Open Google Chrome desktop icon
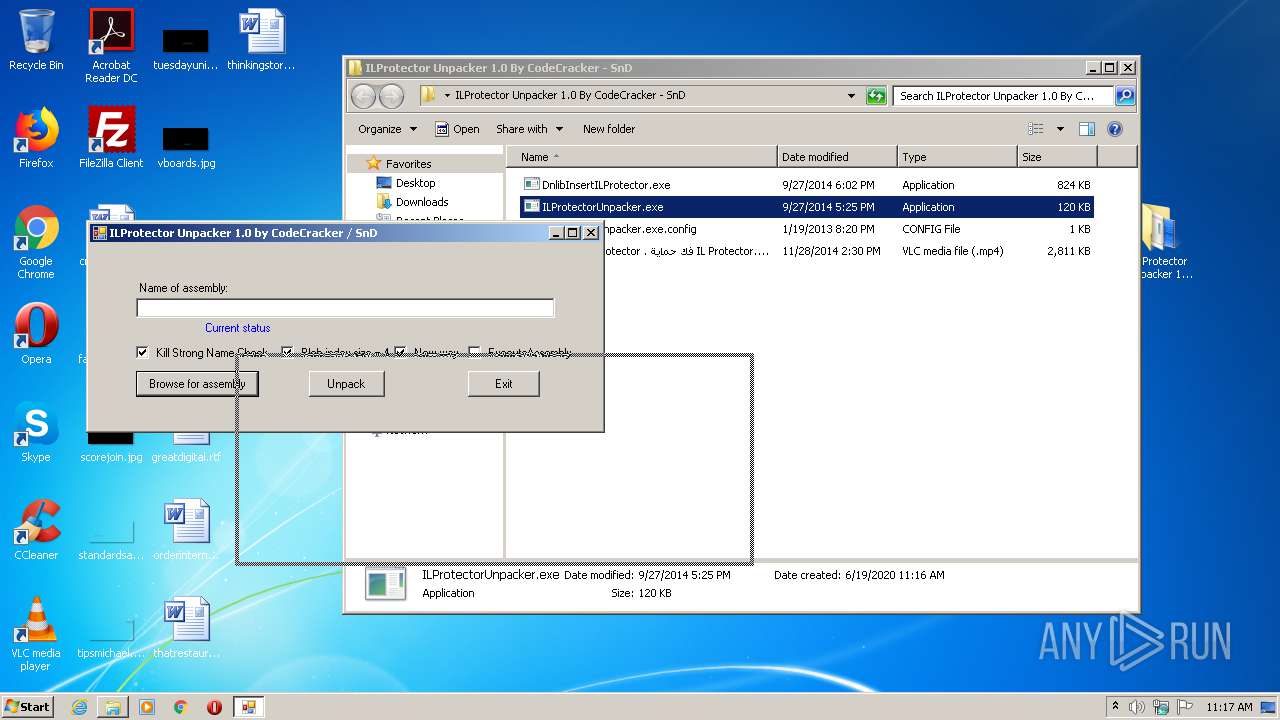 pyautogui.click(x=36, y=242)
